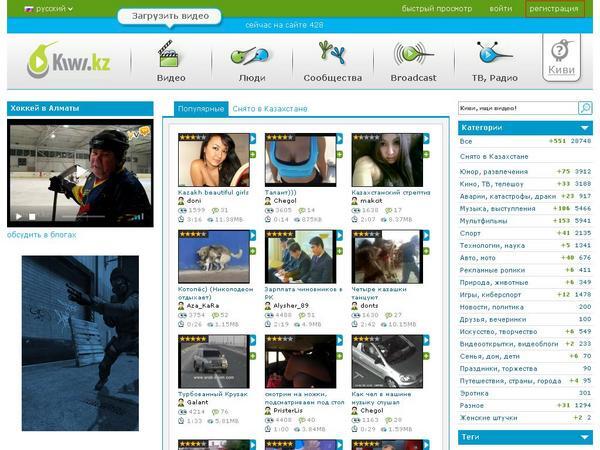Image resolution: width=600 pixels, height=450 pixels.
Task: Click Aza_KaRa user avatar icon
Action: [x=181, y=305]
